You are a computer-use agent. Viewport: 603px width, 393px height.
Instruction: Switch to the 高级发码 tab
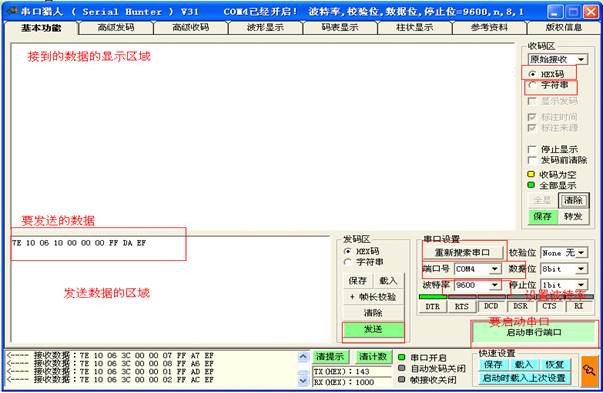(x=116, y=28)
